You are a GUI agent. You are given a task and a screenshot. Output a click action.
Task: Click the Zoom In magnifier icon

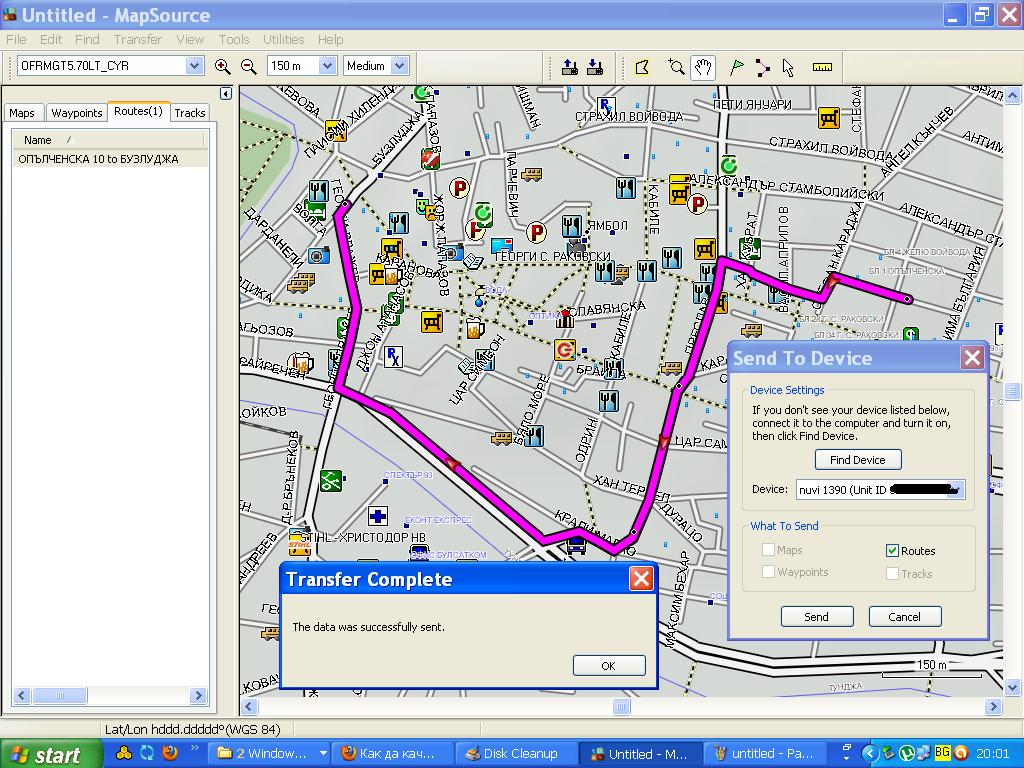[x=222, y=66]
